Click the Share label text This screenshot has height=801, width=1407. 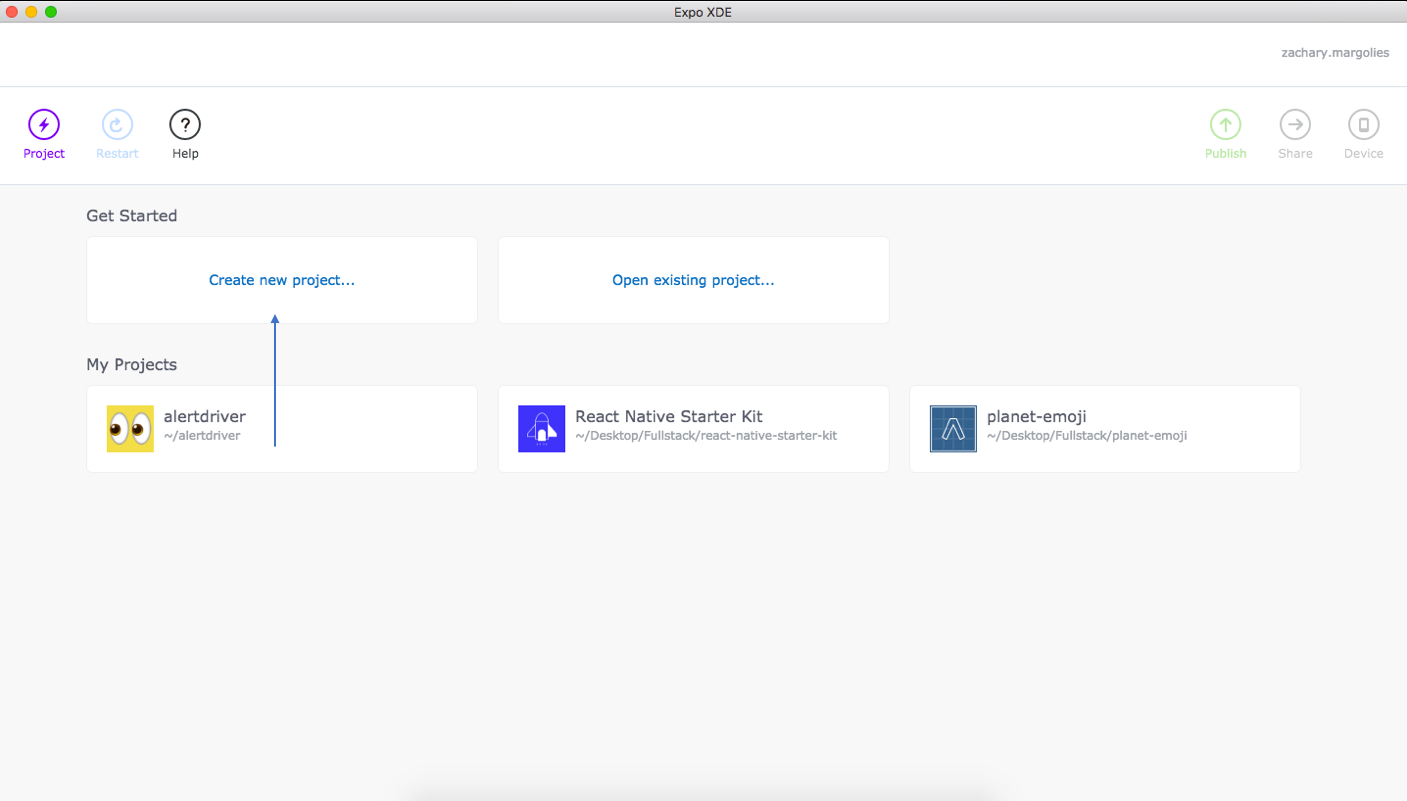1295,154
